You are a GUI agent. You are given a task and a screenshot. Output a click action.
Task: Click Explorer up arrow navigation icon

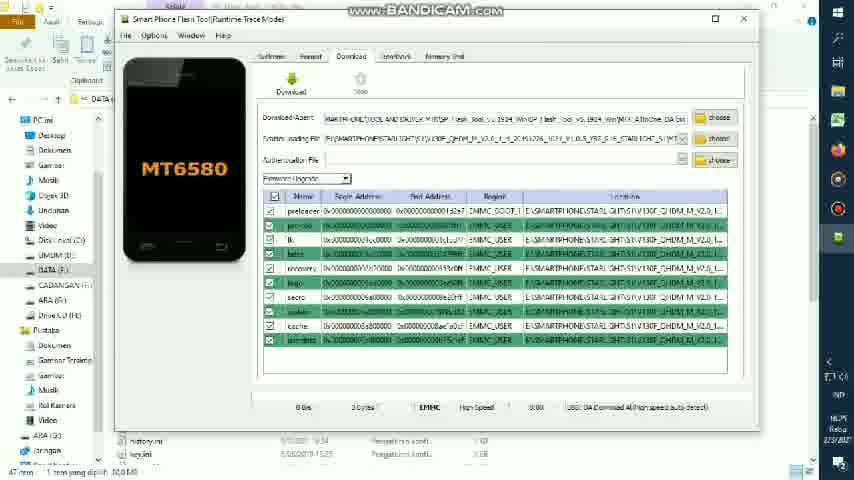pos(58,100)
